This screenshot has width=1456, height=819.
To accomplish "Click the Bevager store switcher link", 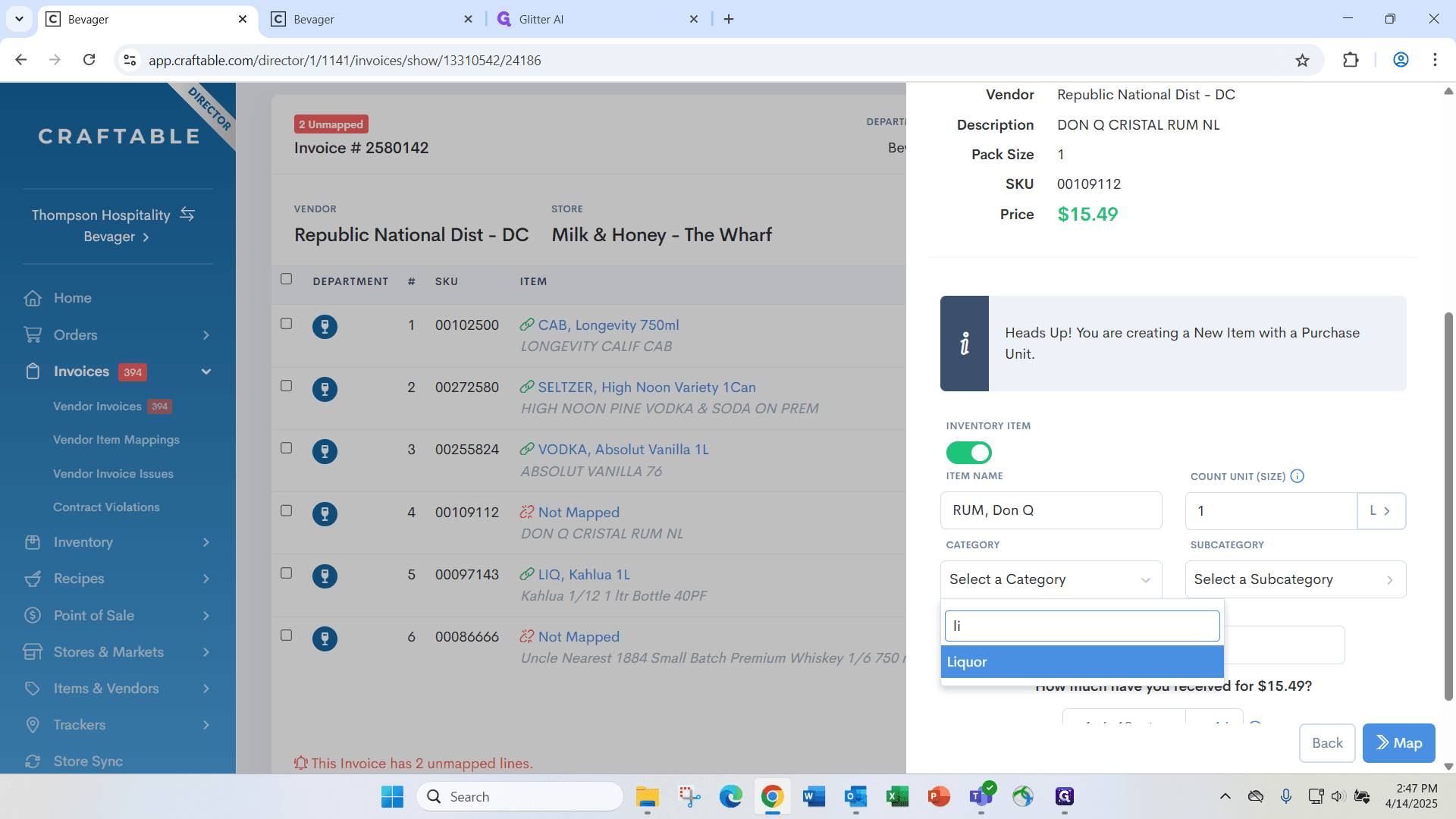I will (116, 237).
